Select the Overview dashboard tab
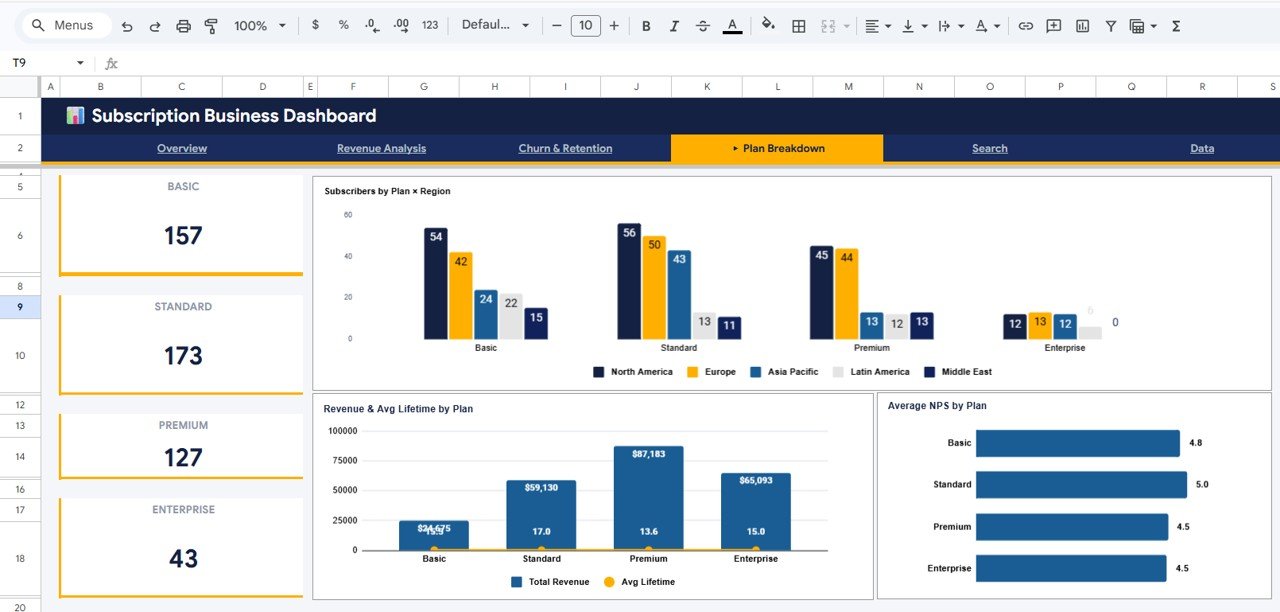This screenshot has width=1280, height=612. (x=181, y=147)
